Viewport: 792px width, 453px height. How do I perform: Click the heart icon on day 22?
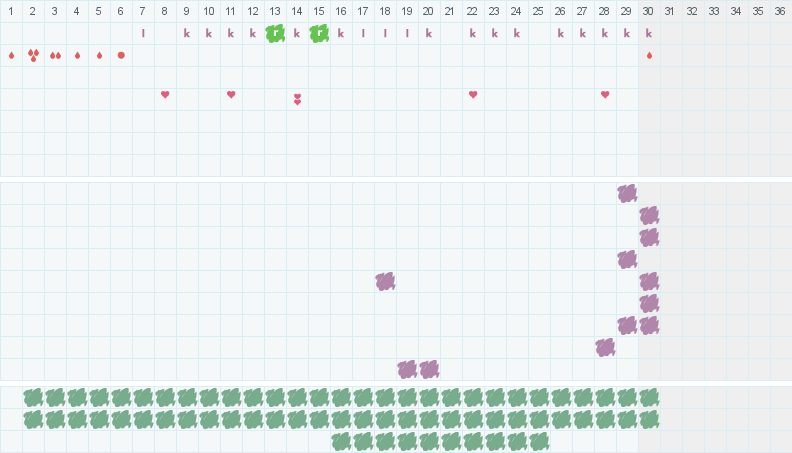click(473, 94)
